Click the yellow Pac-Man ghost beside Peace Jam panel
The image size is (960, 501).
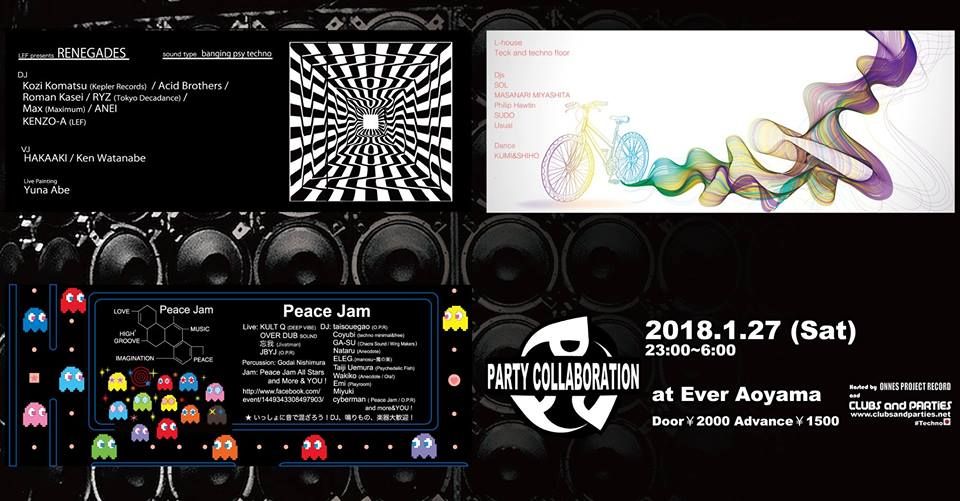click(456, 318)
